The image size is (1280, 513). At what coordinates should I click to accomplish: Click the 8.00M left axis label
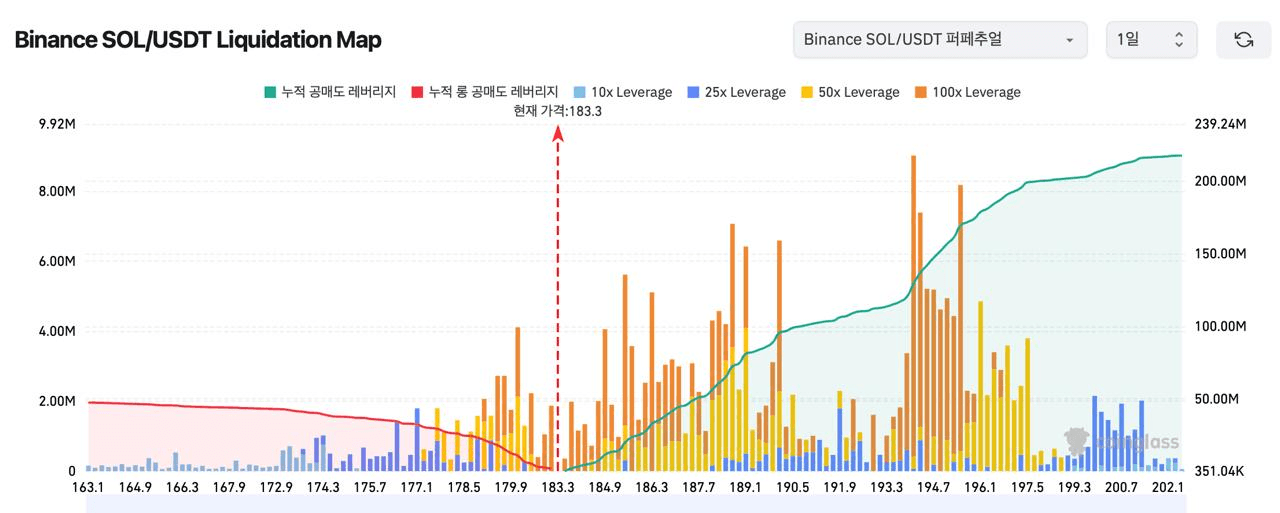pyautogui.click(x=57, y=192)
